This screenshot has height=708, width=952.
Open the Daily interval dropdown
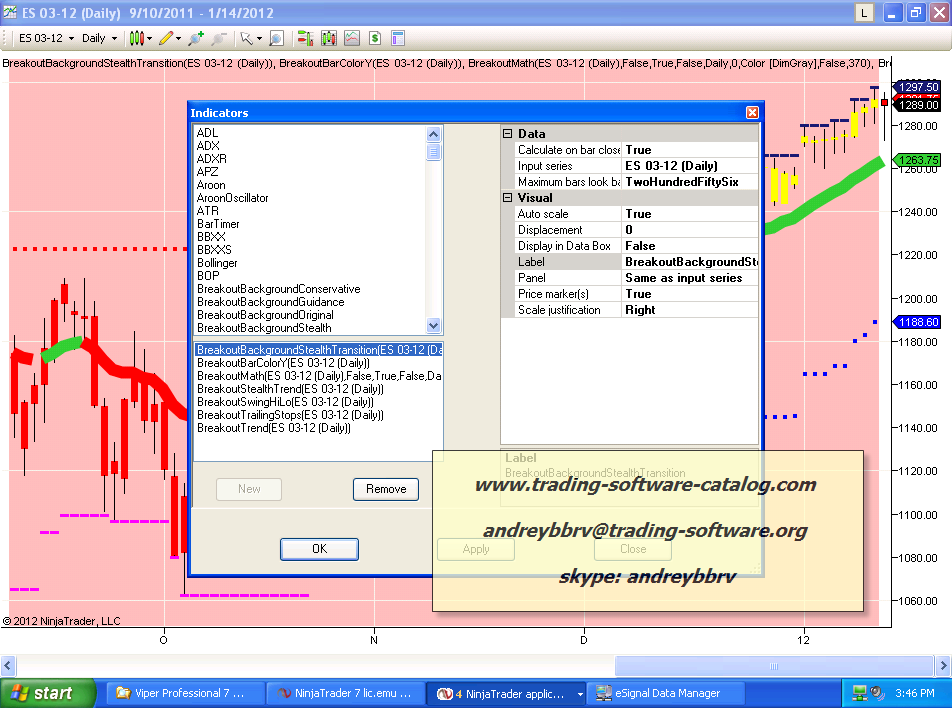(x=99, y=38)
